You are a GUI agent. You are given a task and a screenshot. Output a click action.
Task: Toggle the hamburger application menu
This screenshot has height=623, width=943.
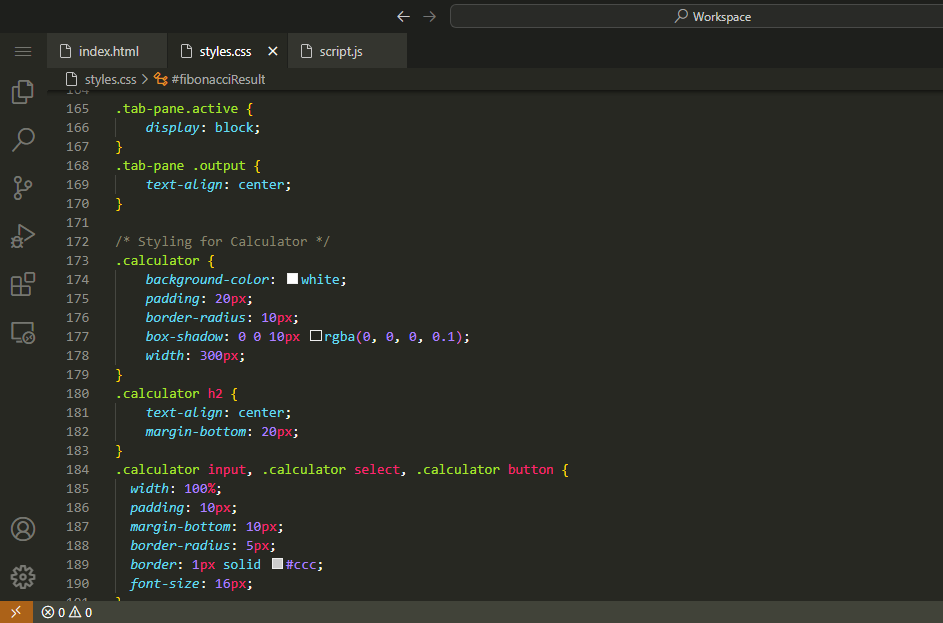[22, 51]
